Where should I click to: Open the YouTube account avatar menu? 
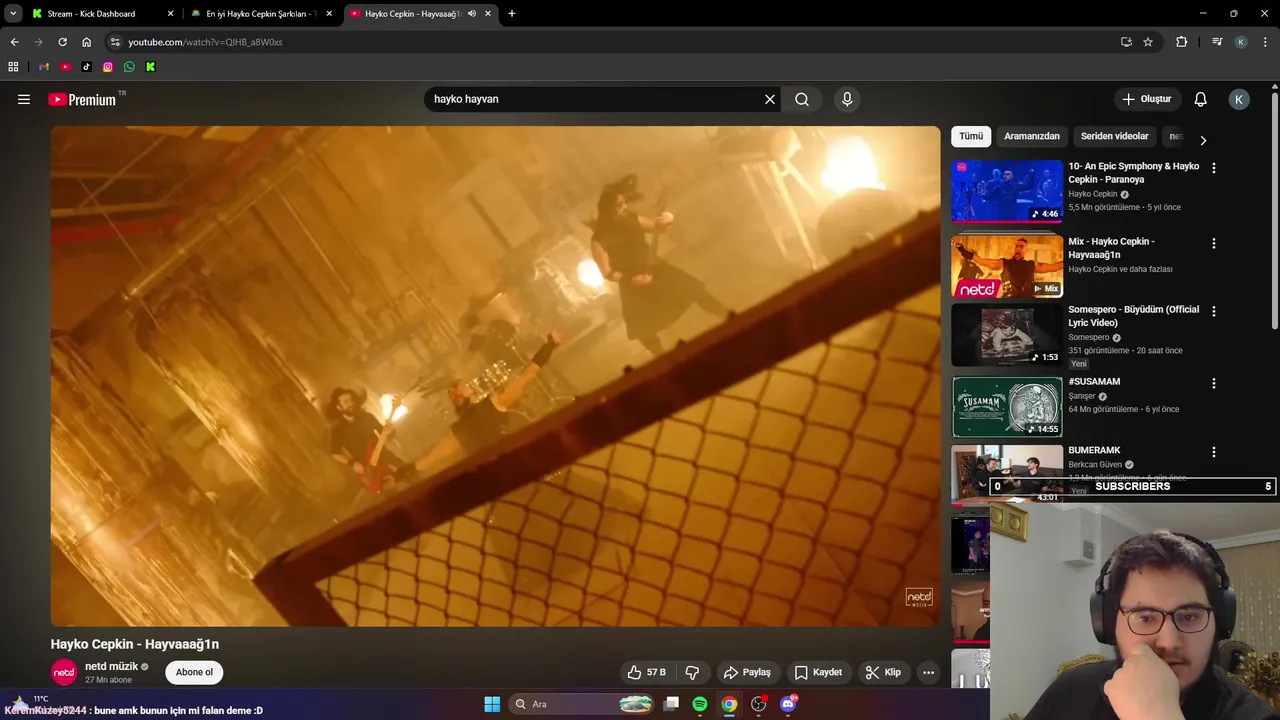point(1239,99)
